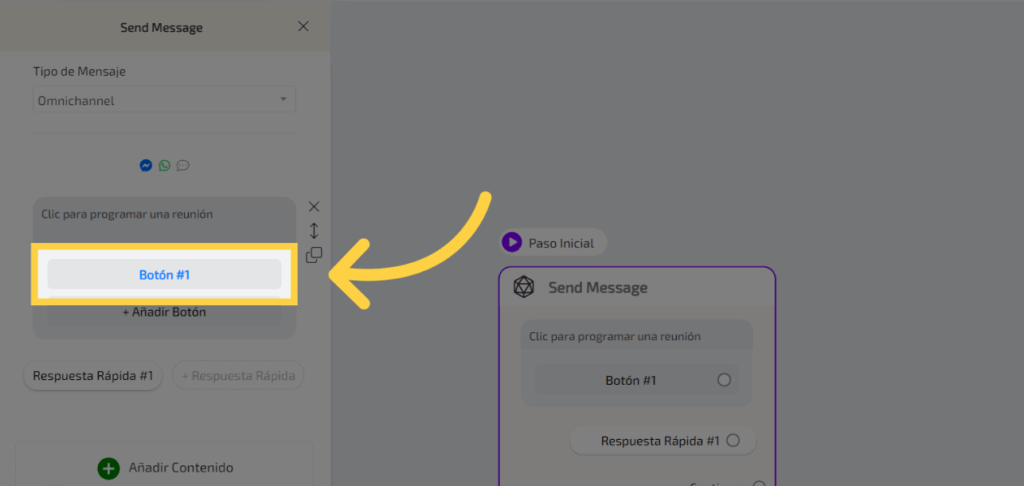Select the Facebook Messenger channel icon
This screenshot has height=486, width=1024.
(x=146, y=165)
